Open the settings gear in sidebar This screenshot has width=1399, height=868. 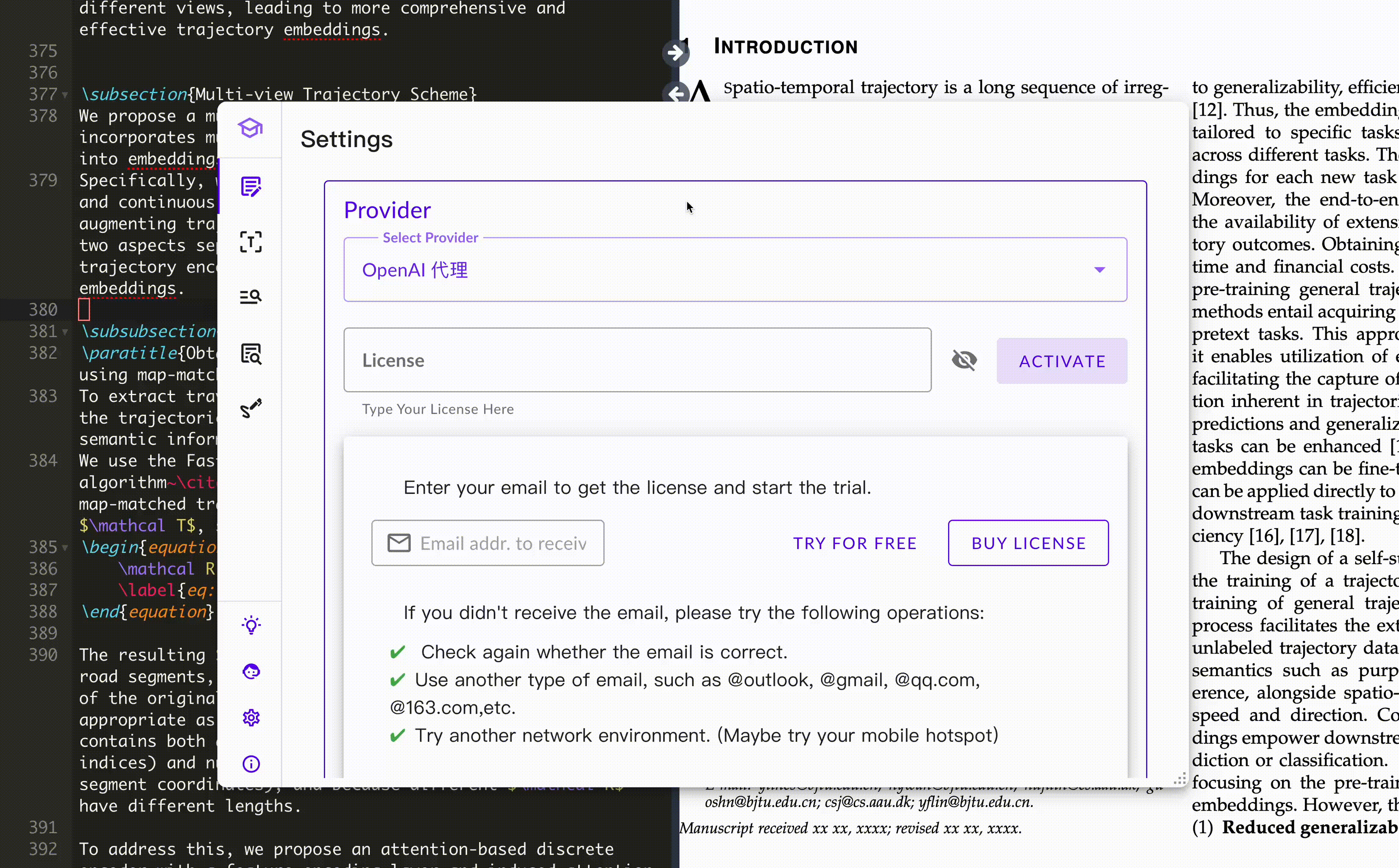pos(251,718)
